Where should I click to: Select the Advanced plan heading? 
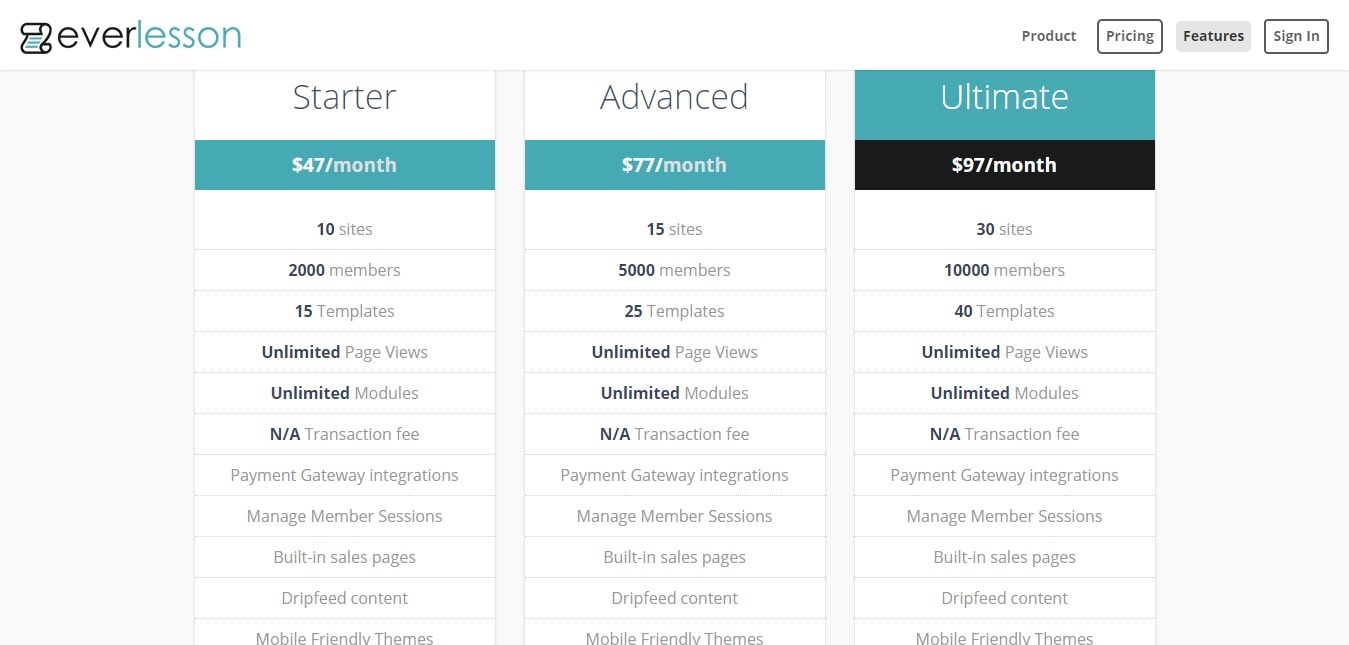coord(674,97)
